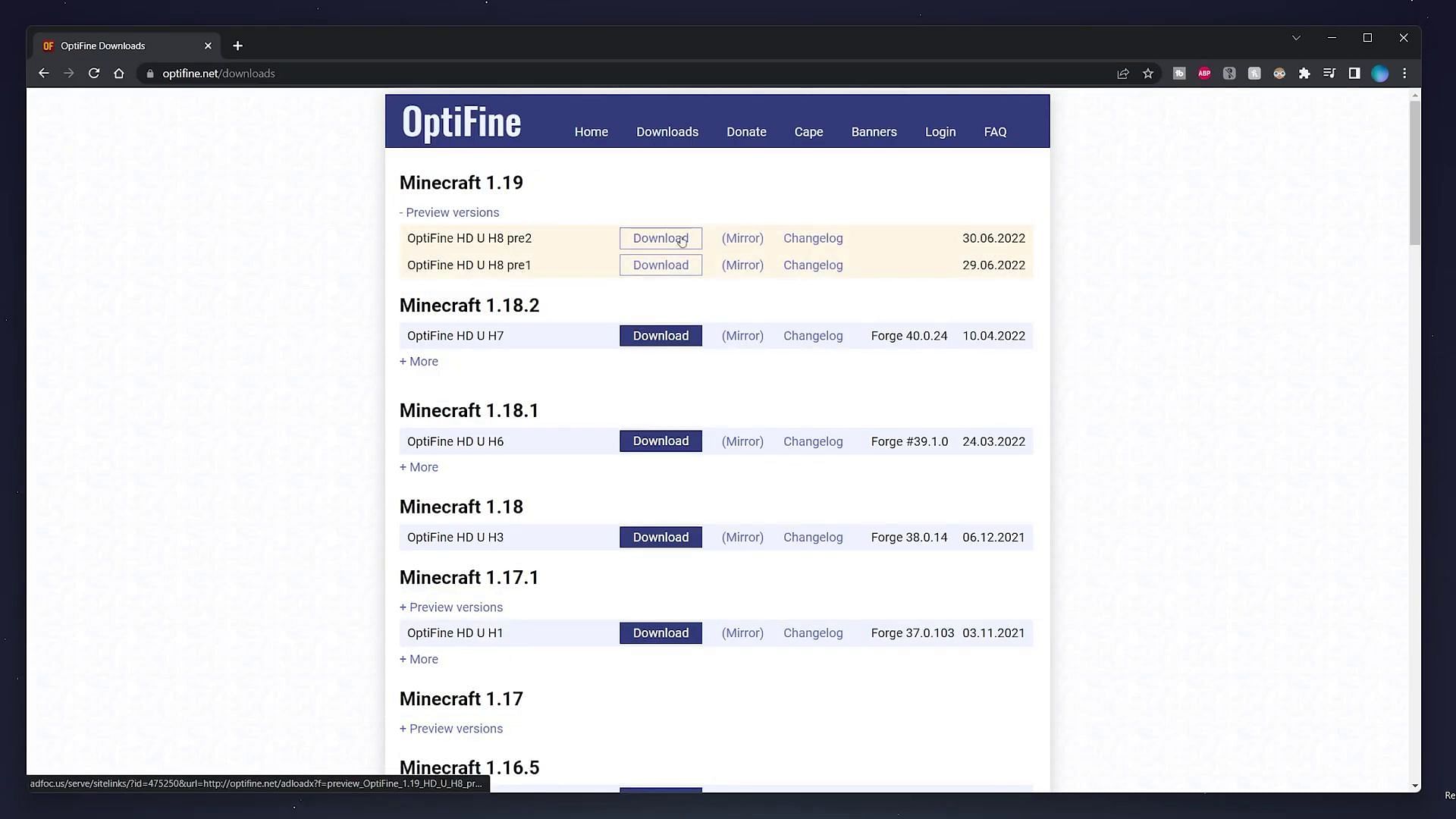
Task: Click the Donate navigation menu icon
Action: click(x=746, y=131)
